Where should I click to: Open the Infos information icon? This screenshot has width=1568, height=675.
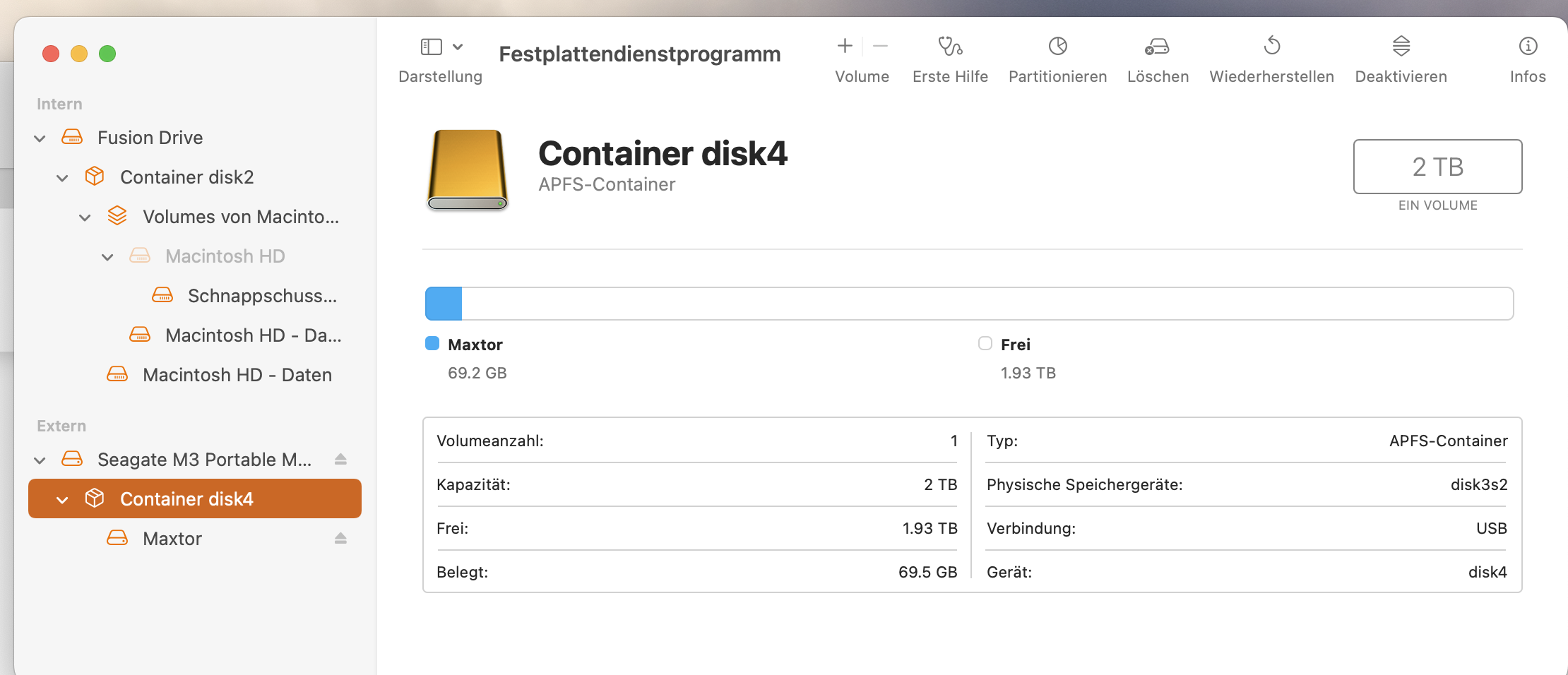click(x=1528, y=47)
